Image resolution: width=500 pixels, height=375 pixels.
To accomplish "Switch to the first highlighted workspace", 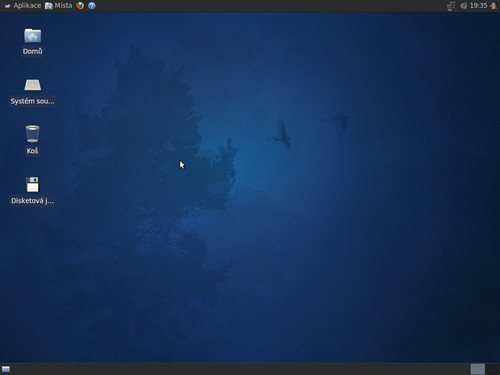I will click(478, 369).
